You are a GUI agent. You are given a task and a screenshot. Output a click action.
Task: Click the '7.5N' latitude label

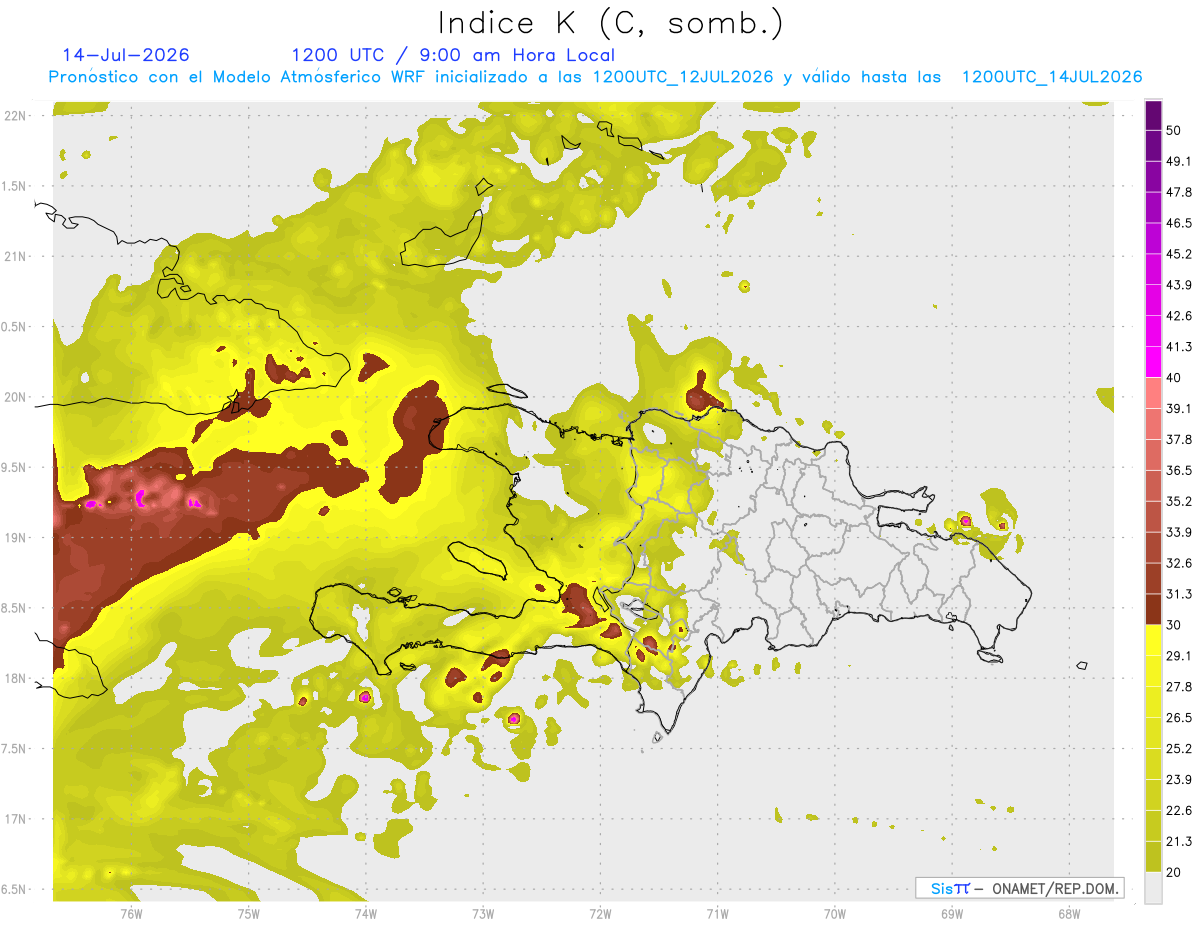[x=16, y=749]
